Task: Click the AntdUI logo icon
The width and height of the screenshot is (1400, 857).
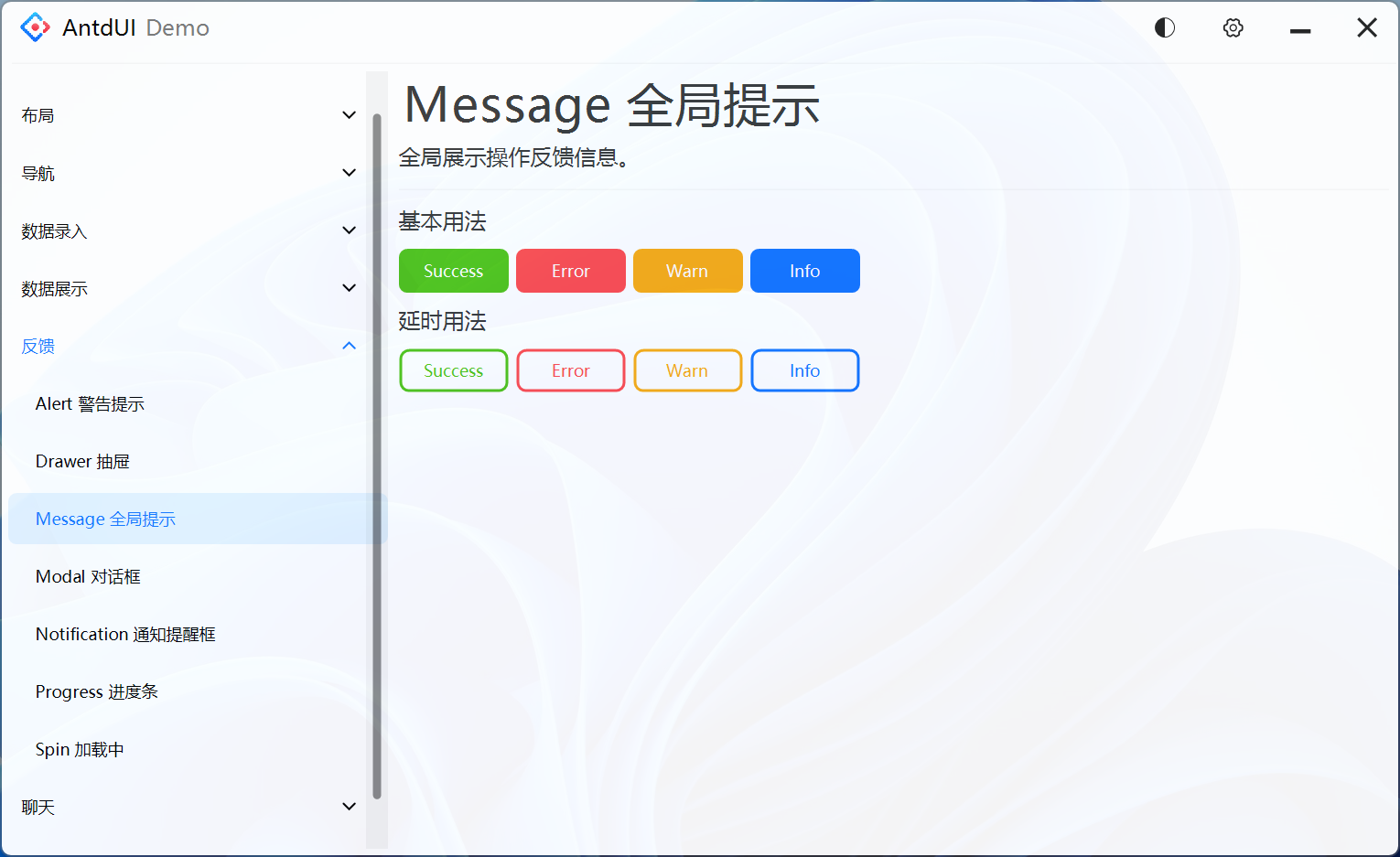Action: coord(34,27)
